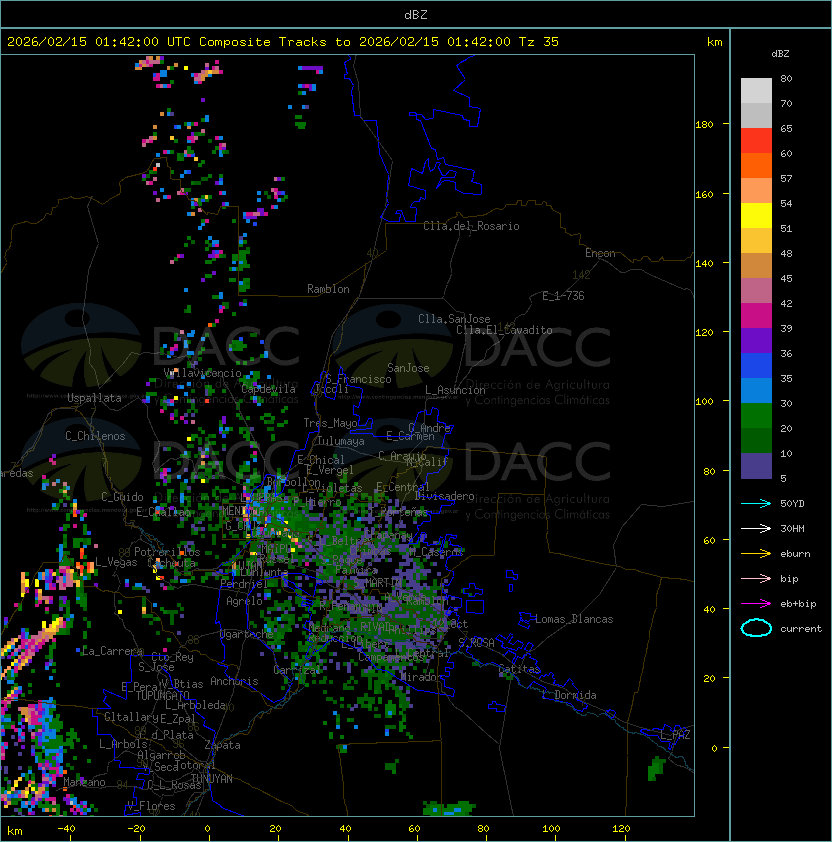Select the green 20-30 dBZ swatch
Screen dimensions: 832x842
tap(756, 415)
